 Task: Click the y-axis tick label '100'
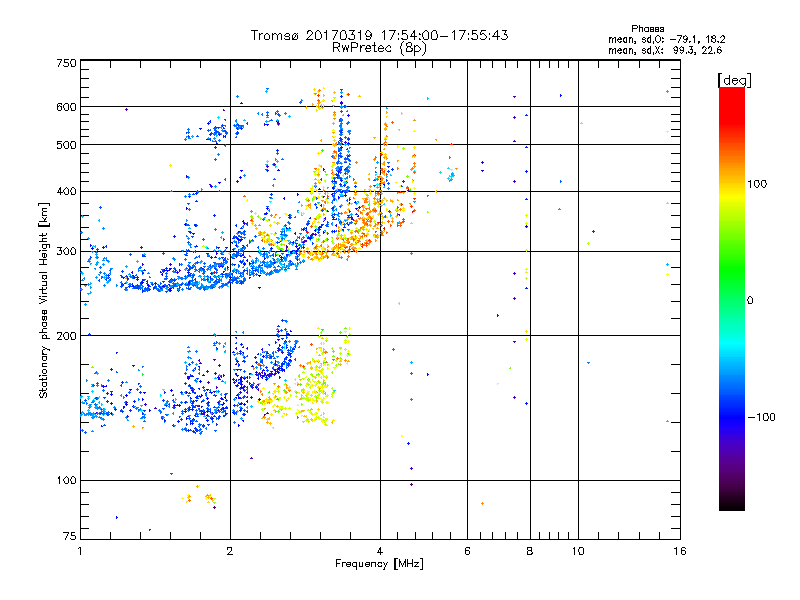pyautogui.click(x=67, y=481)
